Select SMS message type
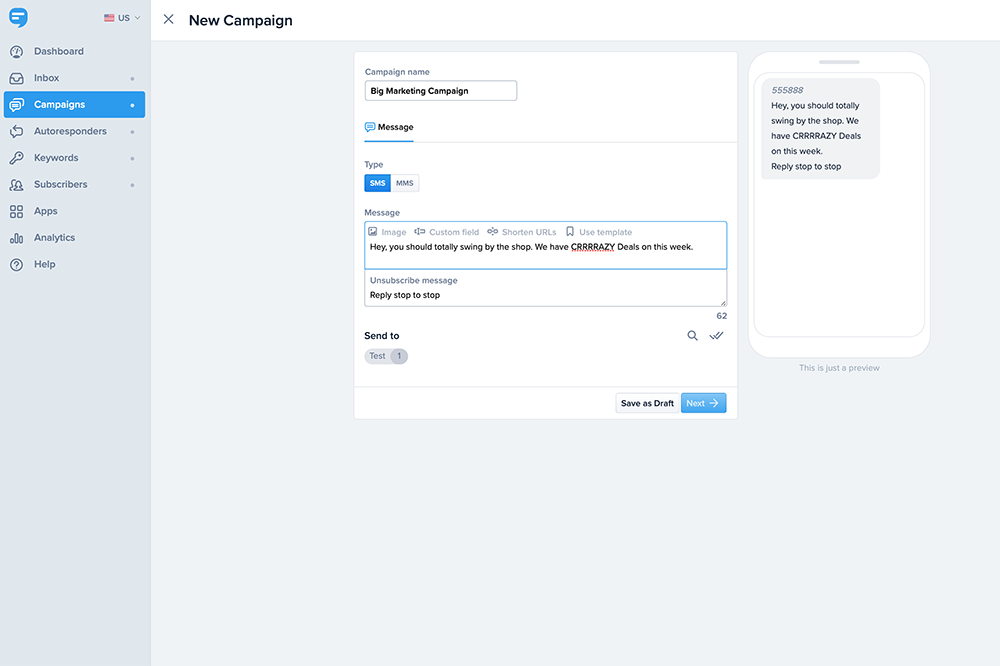The image size is (1000, 666). click(378, 183)
